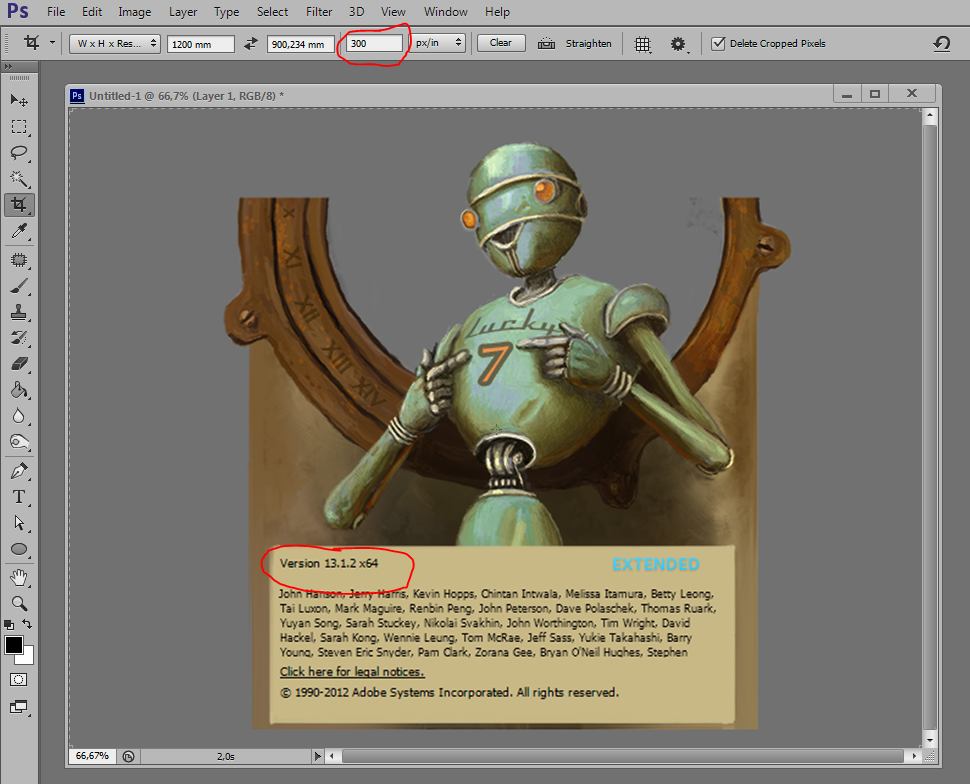Screen dimensions: 970x784
Task: Click the background color swatch
Action: (x=28, y=659)
